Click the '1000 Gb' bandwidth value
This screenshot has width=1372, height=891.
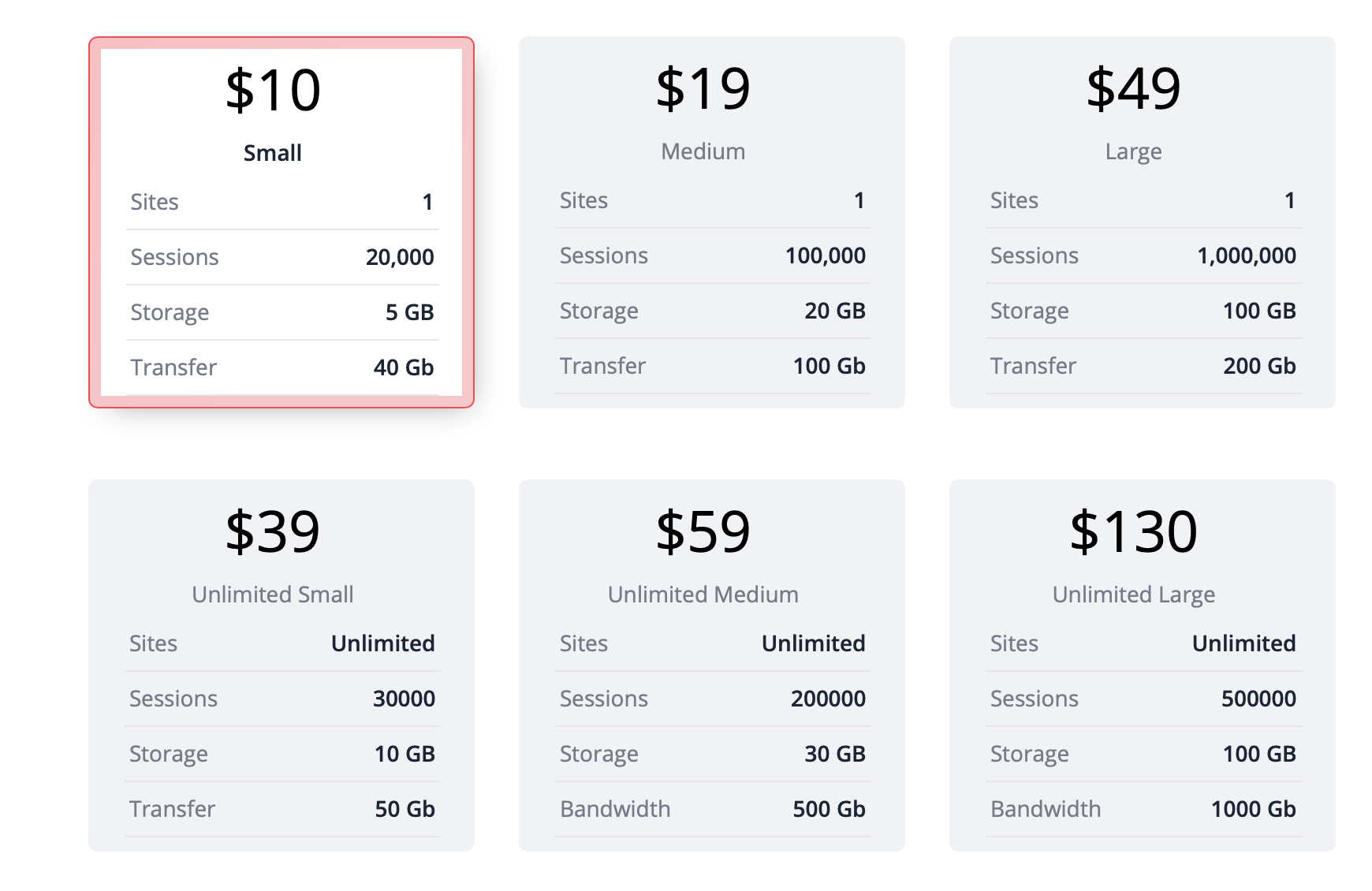[1254, 809]
